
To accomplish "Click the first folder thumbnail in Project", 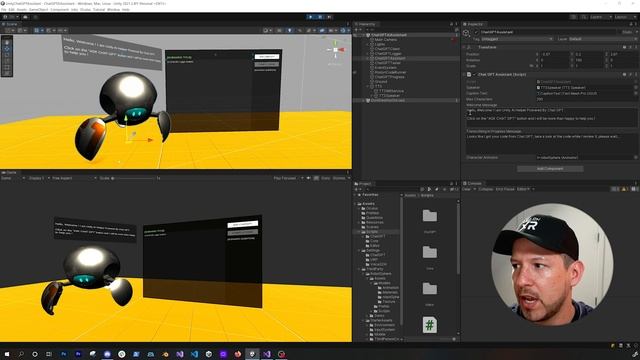I will pos(429,216).
